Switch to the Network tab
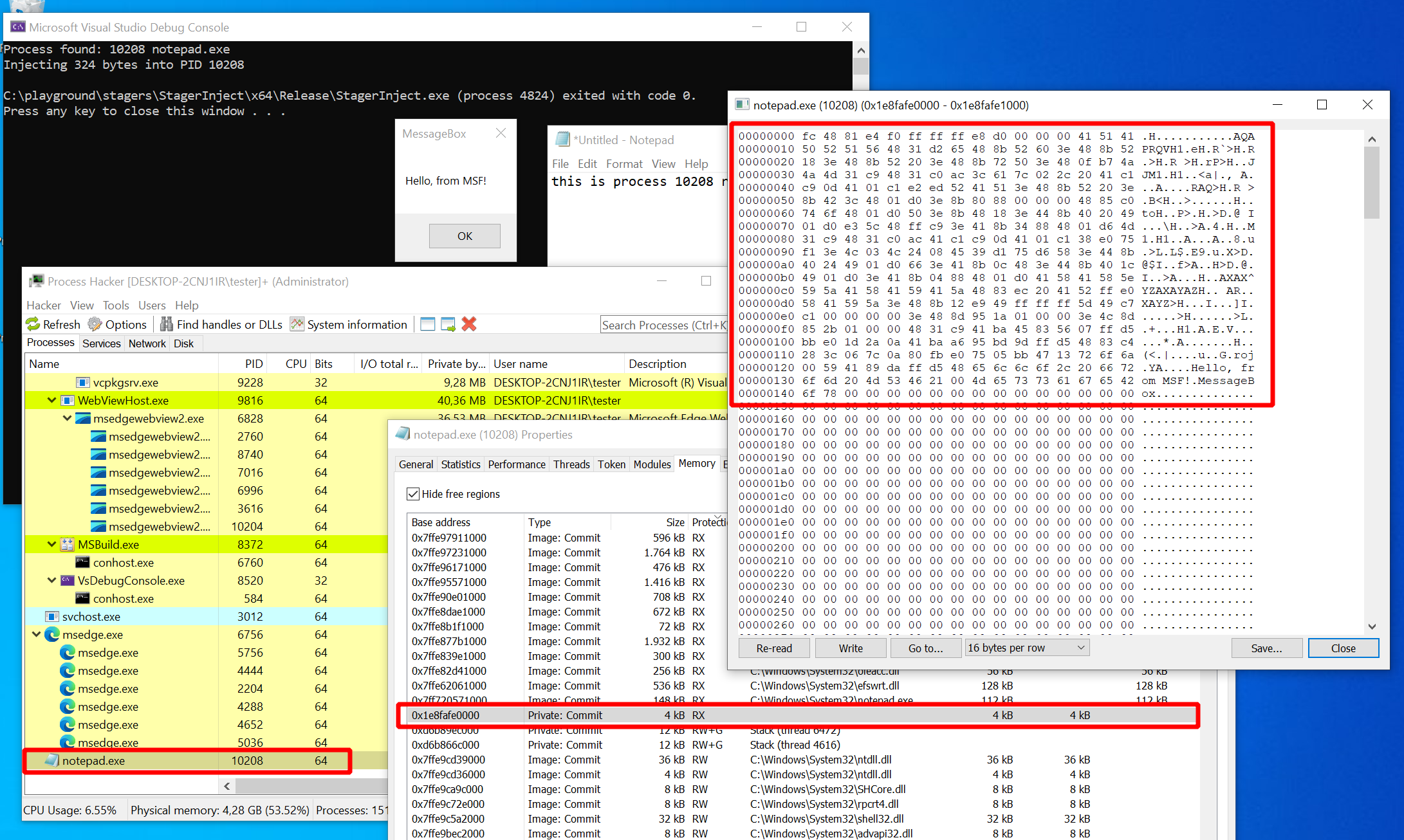Image resolution: width=1404 pixels, height=840 pixels. 147,343
